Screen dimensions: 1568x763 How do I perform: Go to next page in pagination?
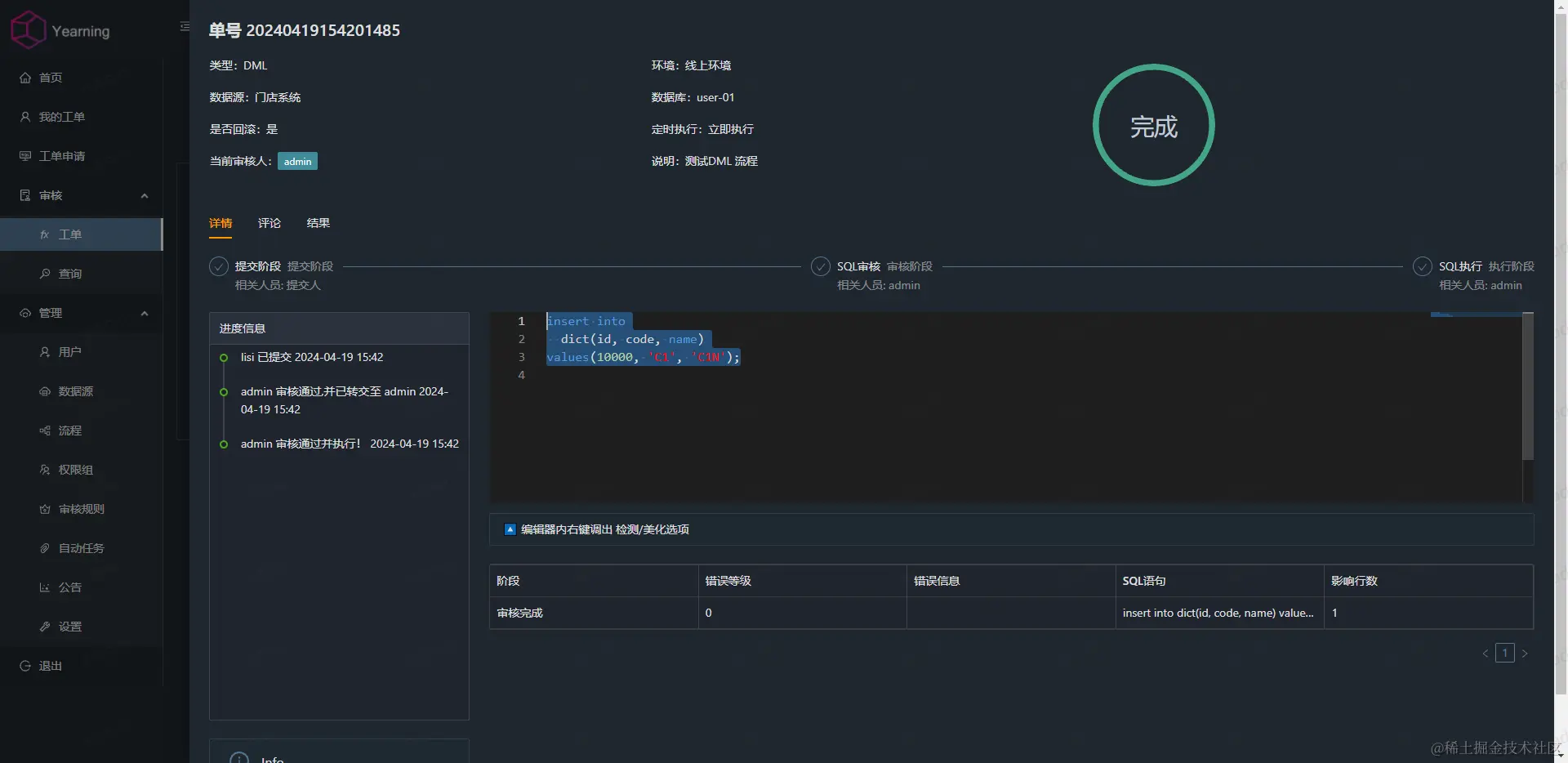[1525, 654]
